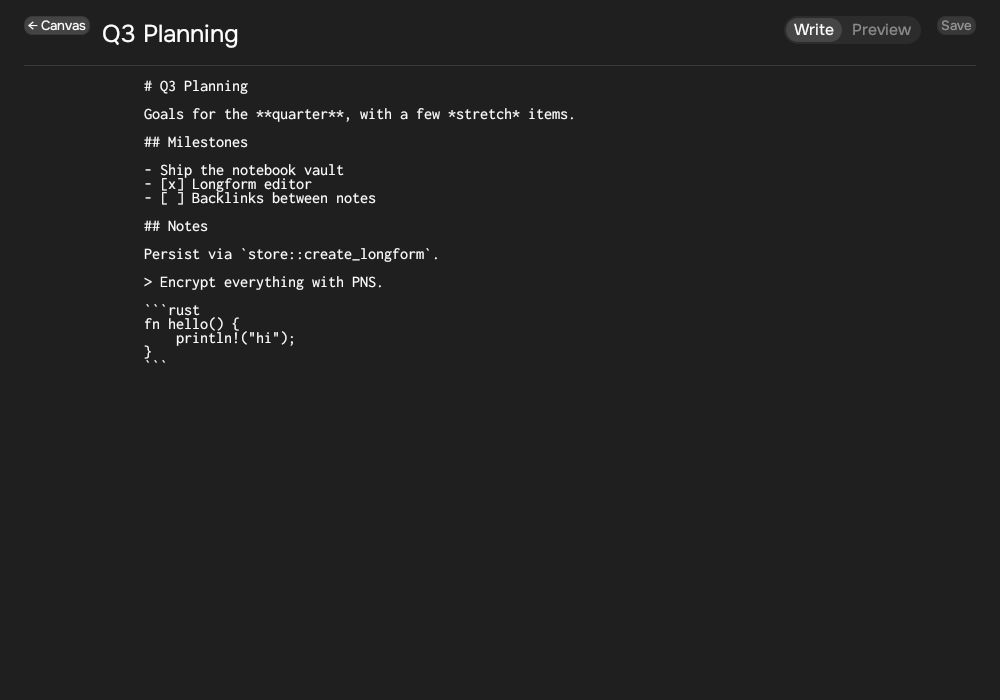Click the ```rust code fence line
The height and width of the screenshot is (700, 1000).
(x=172, y=310)
